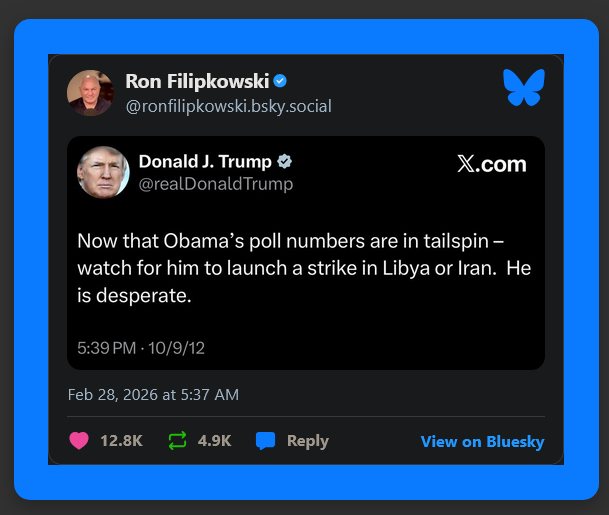This screenshot has height=515, width=609.
Task: Click the quoted tweet text about Obama's polls
Action: pyautogui.click(x=305, y=269)
